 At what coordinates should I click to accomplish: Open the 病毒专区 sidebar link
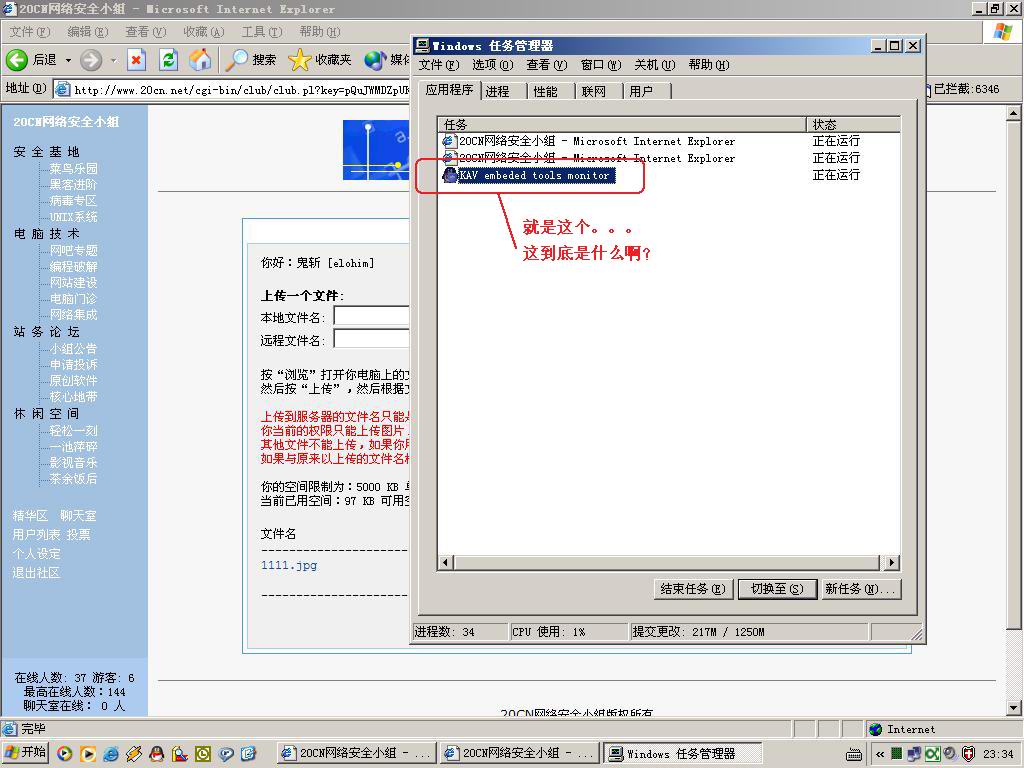coord(73,200)
